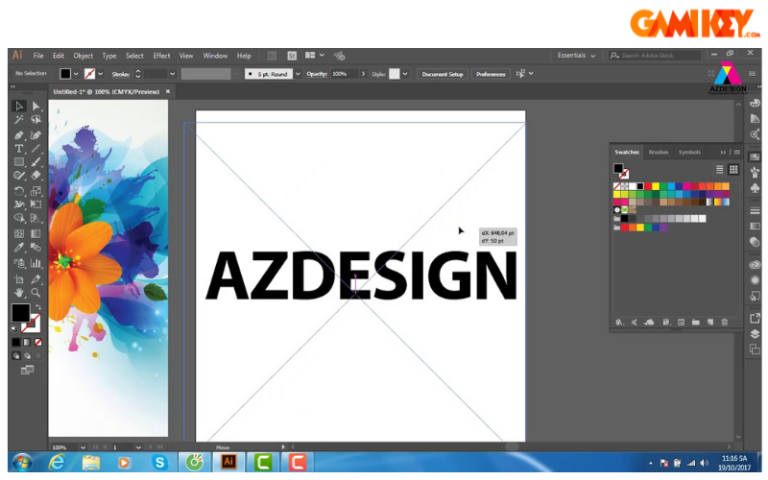Expand the 5 pt. Round brush dropdown
This screenshot has height=480, width=768.
(297, 74)
